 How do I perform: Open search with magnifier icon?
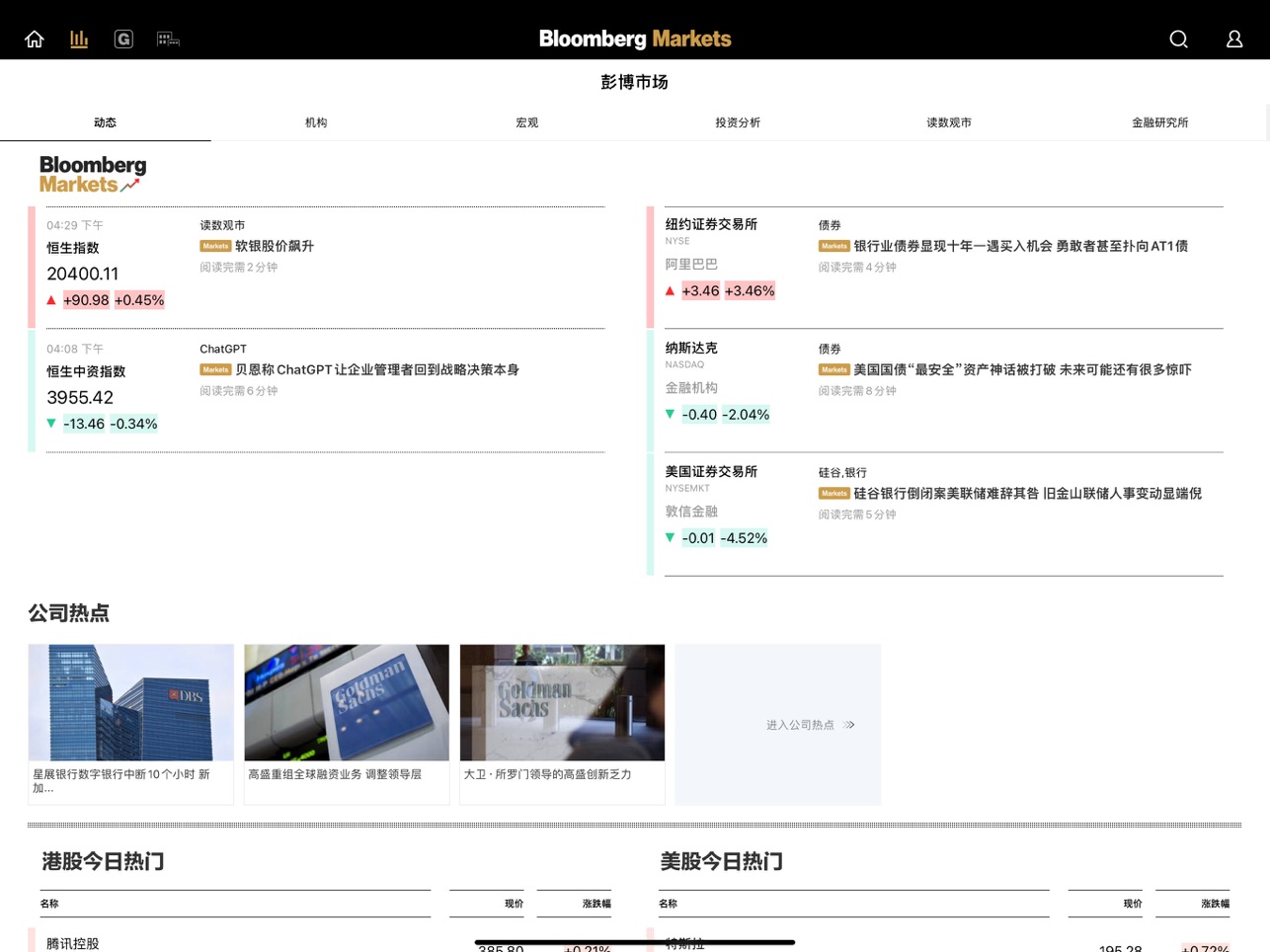pyautogui.click(x=1178, y=40)
